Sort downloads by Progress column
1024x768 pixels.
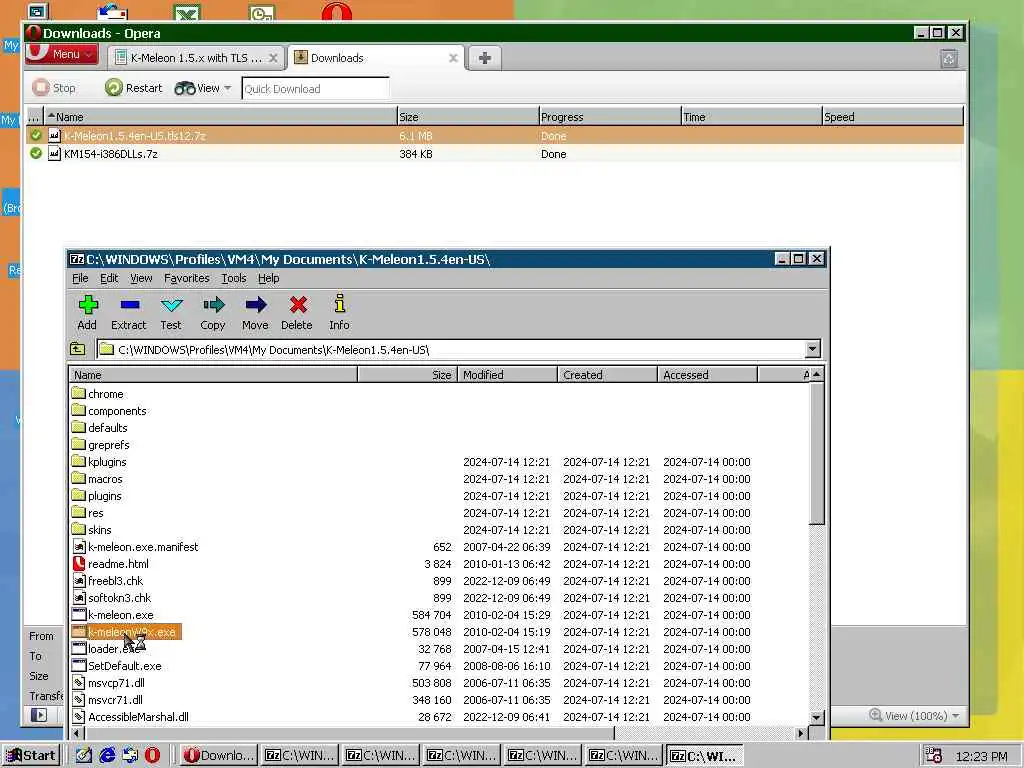pos(609,117)
